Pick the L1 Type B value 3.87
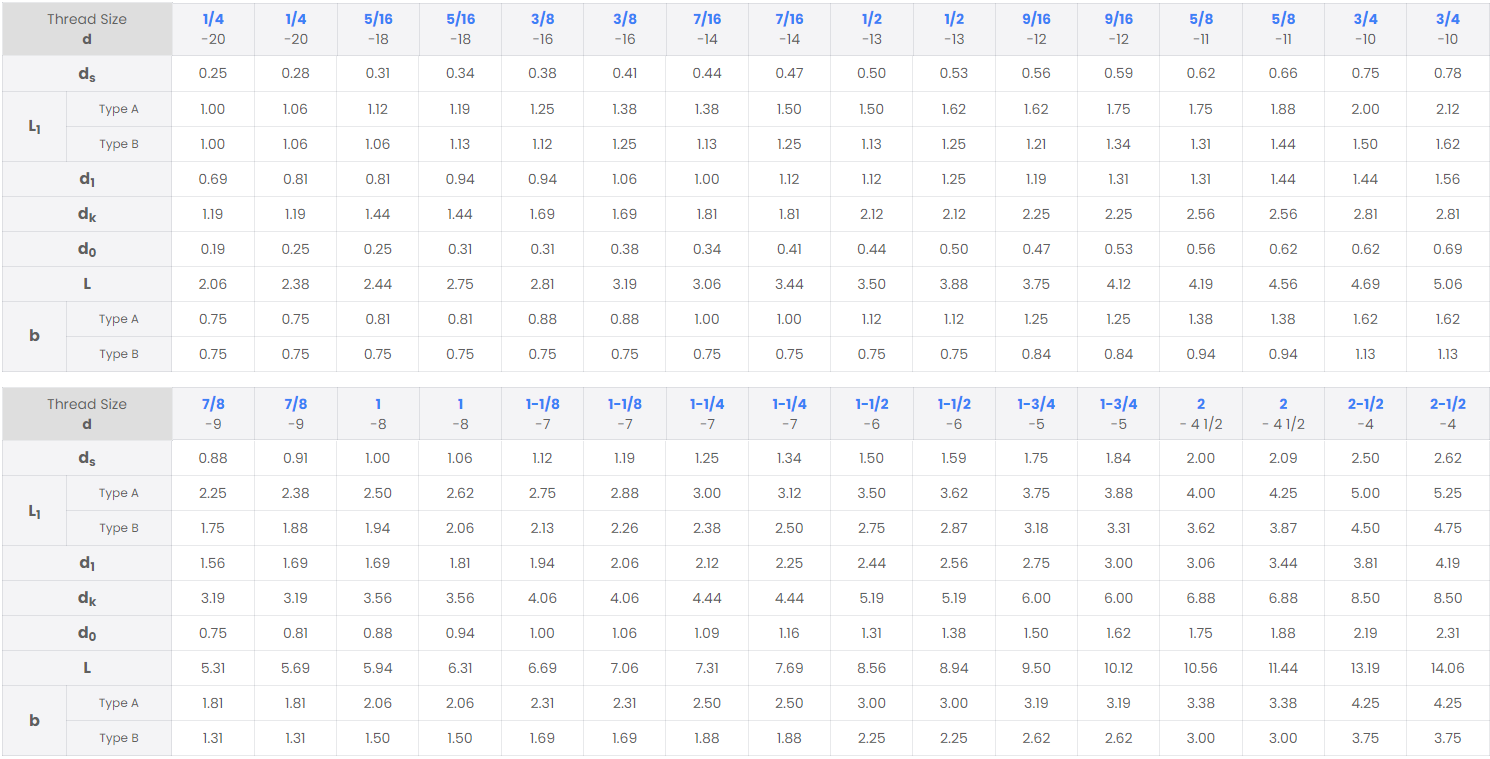Screen dimensions: 1490x759 pos(1283,528)
